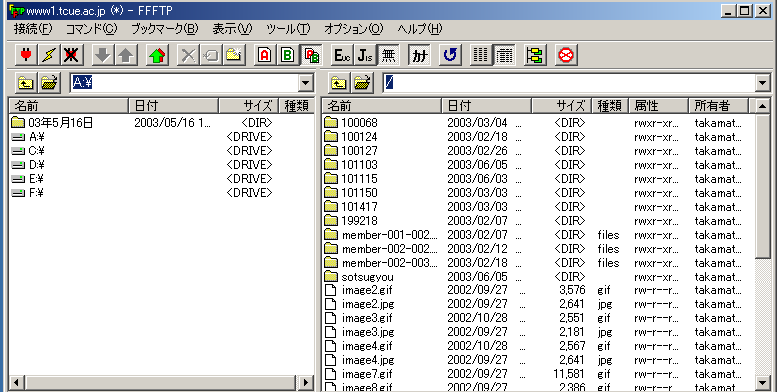777x392 pixels.
Task: Click folder icon of sotsugyou directory
Action: pos(331,277)
